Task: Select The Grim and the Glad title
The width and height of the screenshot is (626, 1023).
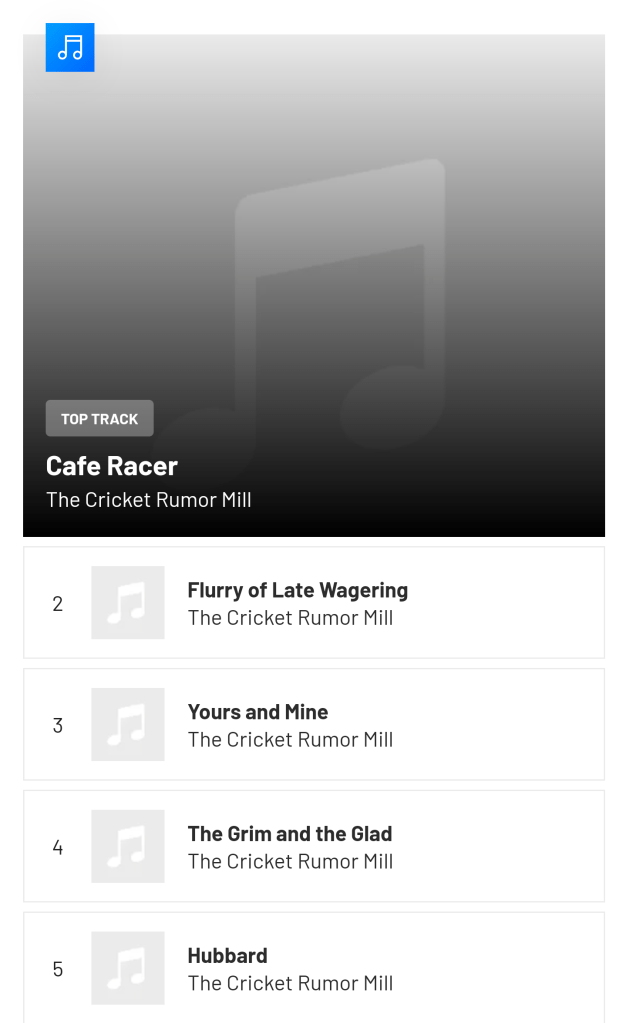Action: pyautogui.click(x=290, y=834)
